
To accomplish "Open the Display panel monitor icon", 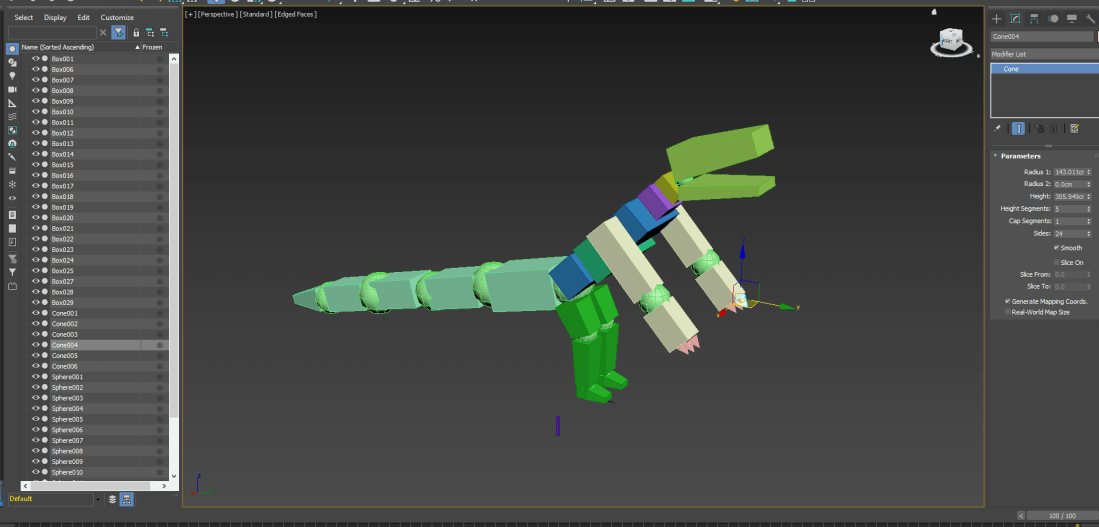I will [1072, 19].
